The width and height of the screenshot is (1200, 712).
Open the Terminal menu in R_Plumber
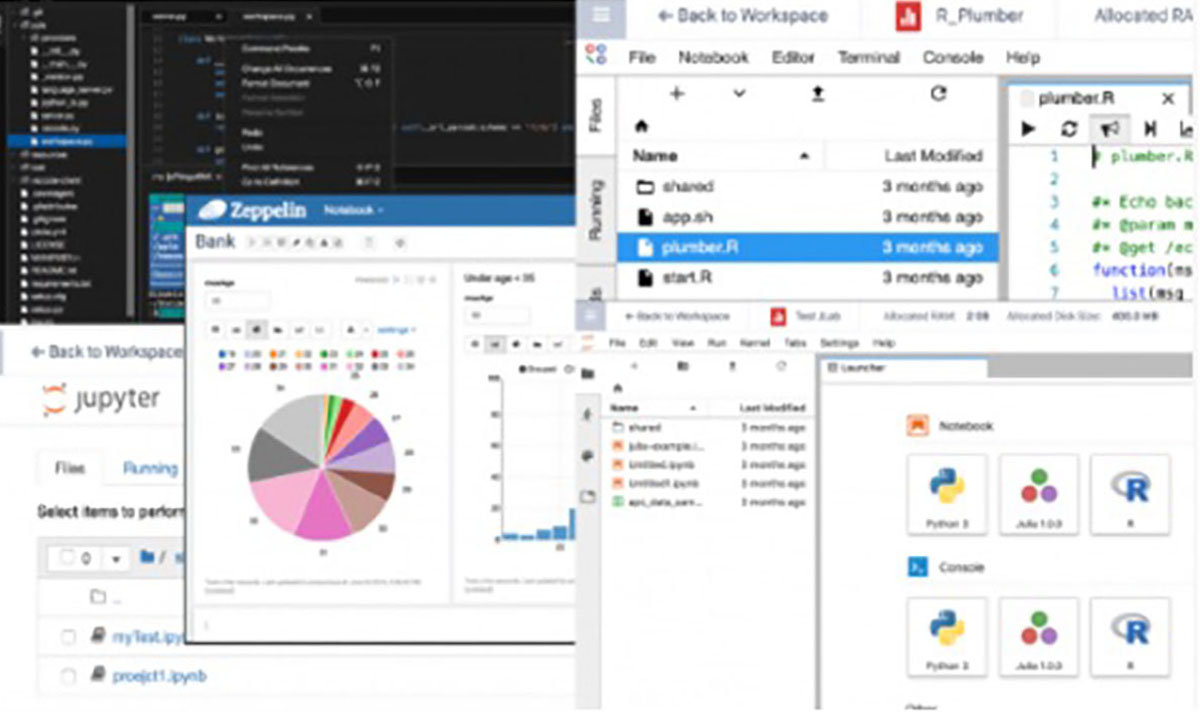[867, 57]
